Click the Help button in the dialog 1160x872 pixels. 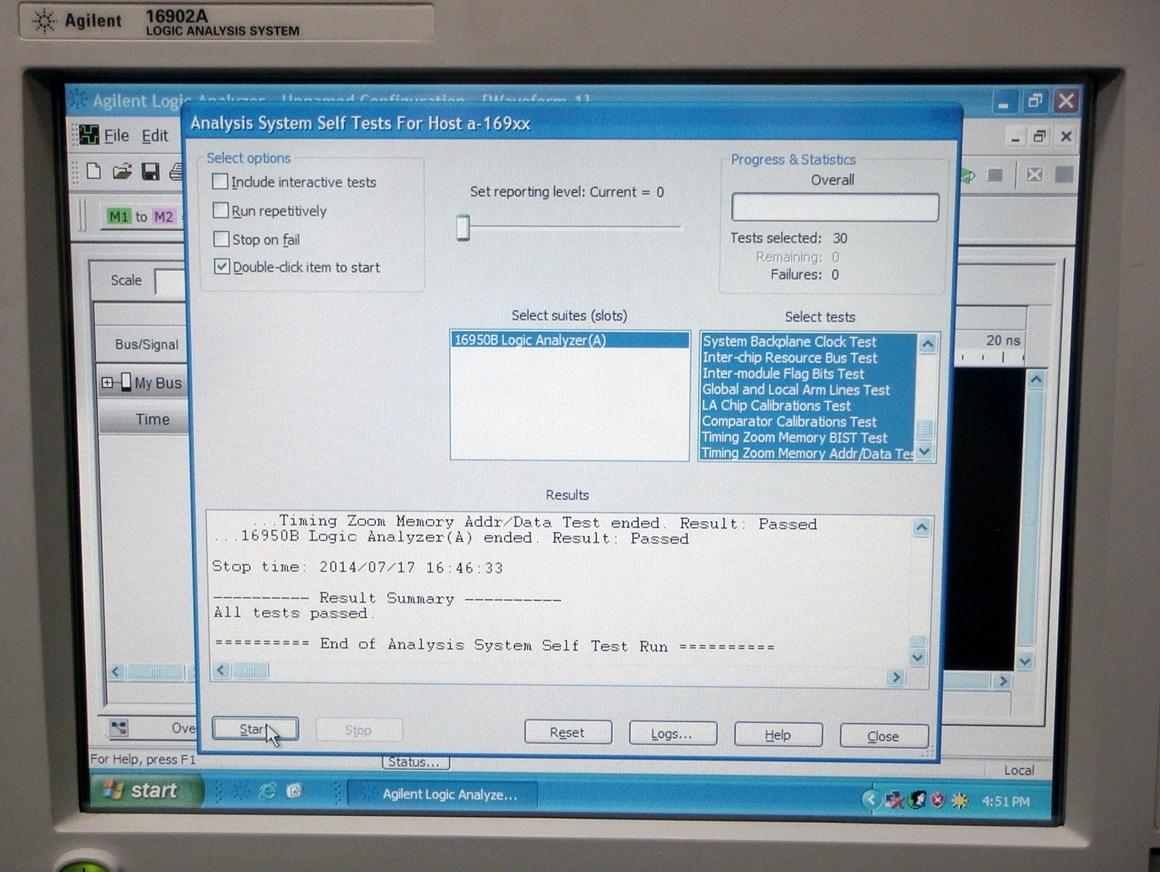pyautogui.click(x=778, y=734)
